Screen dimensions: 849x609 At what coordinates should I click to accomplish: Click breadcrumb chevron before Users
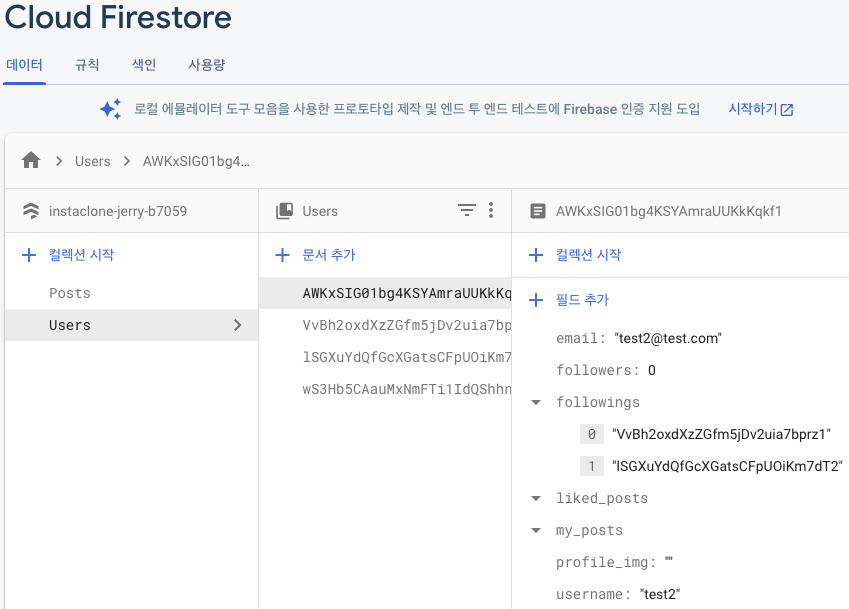(x=59, y=161)
